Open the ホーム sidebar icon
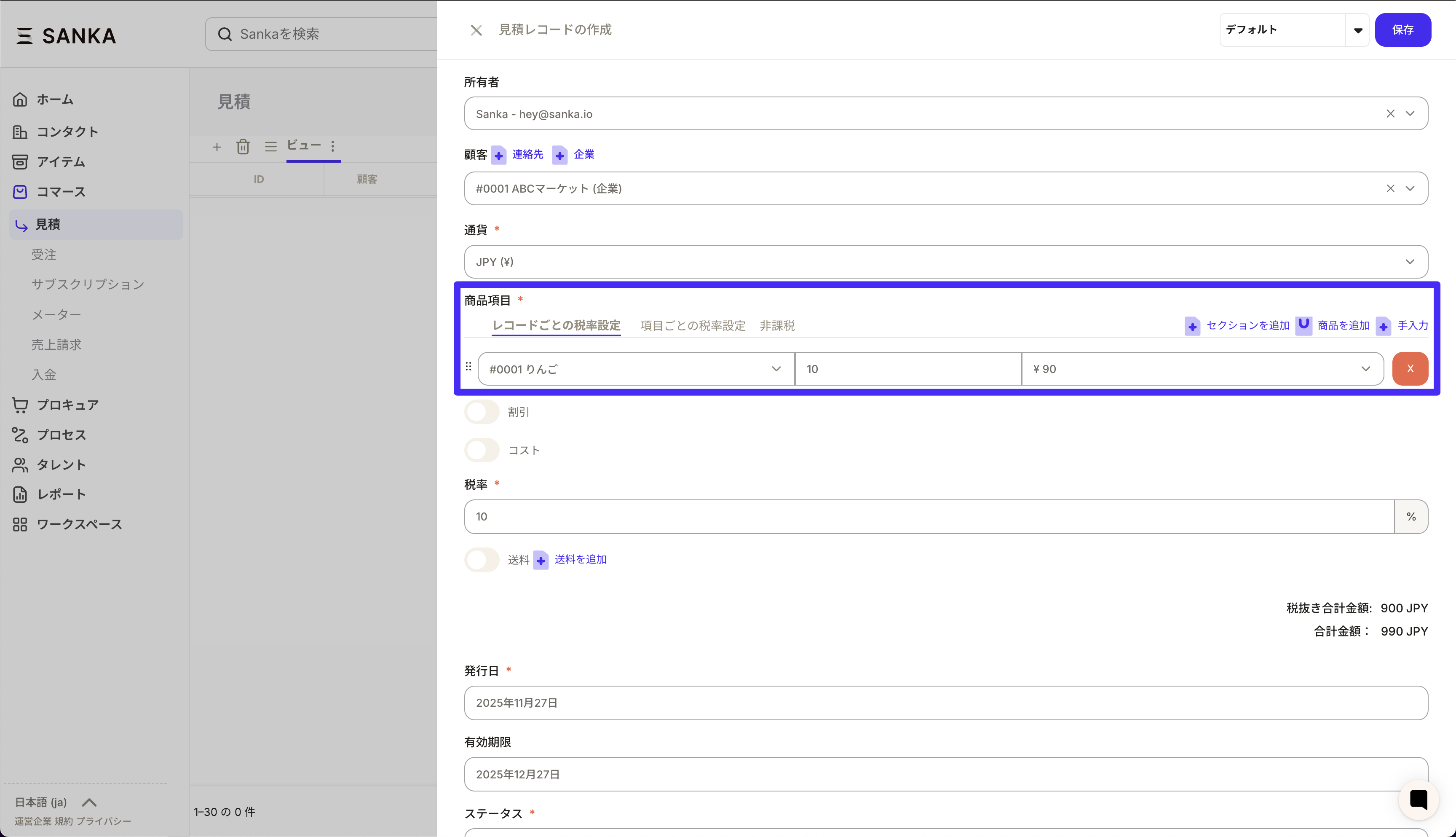1456x837 pixels. (x=20, y=99)
